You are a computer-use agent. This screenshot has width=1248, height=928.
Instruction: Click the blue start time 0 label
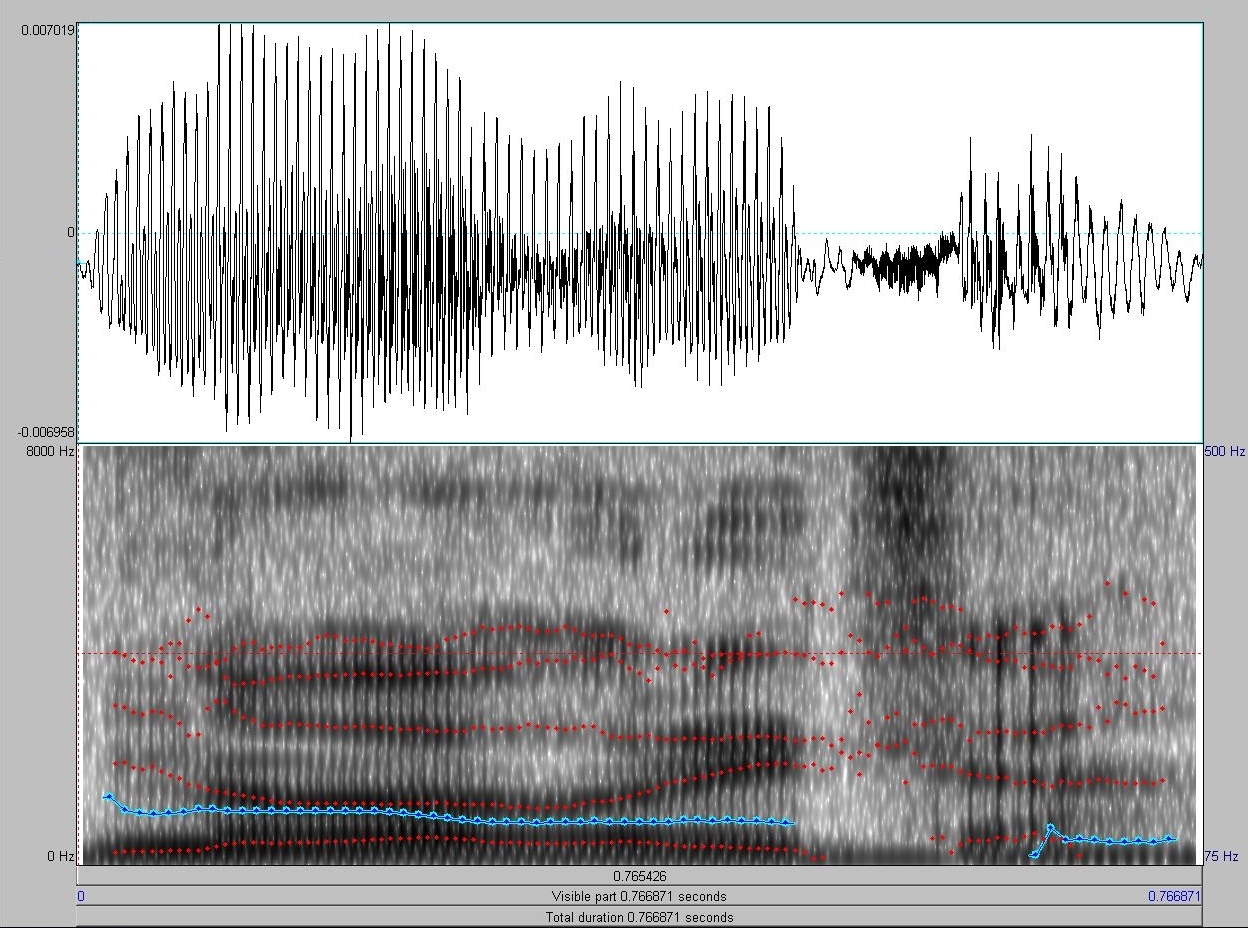[x=81, y=897]
